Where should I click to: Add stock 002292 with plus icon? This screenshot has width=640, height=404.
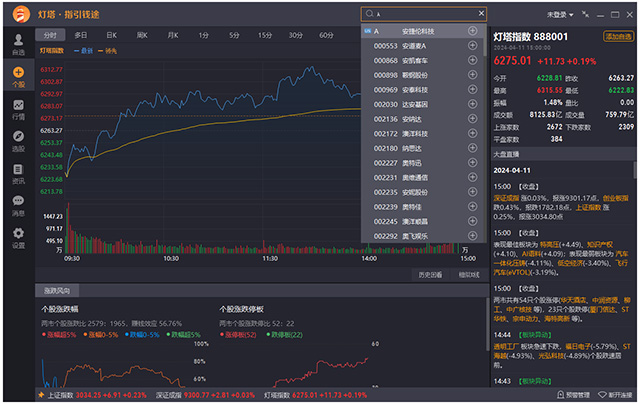coord(473,235)
